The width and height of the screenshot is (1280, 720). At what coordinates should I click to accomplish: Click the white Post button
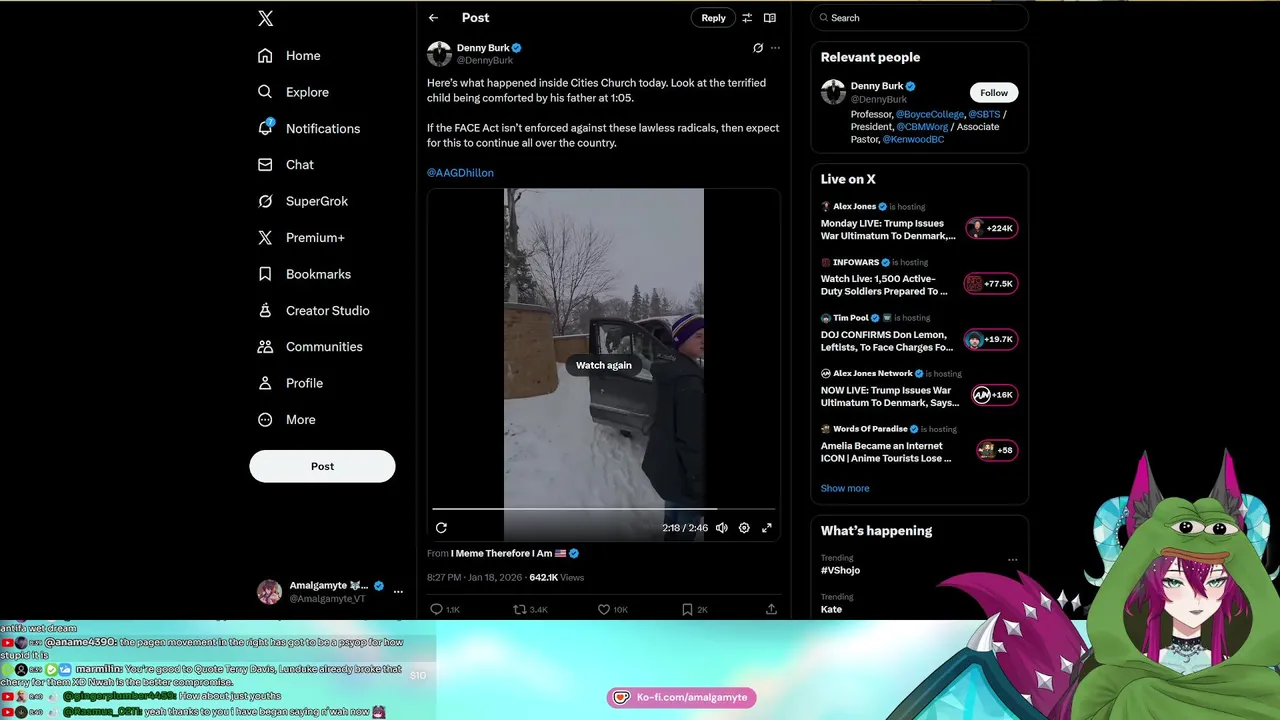tap(322, 466)
